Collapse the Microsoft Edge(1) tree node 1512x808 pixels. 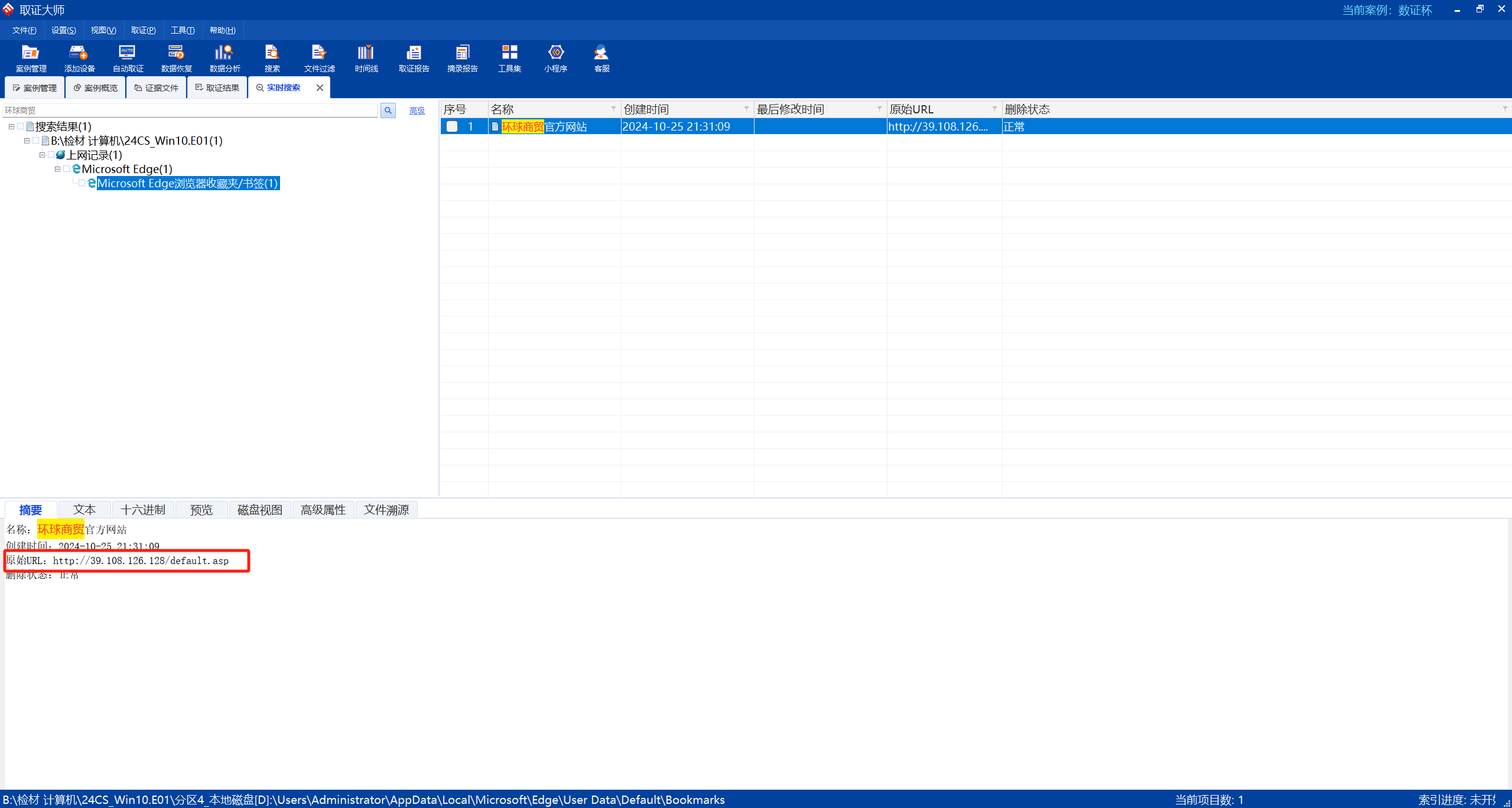(58, 170)
